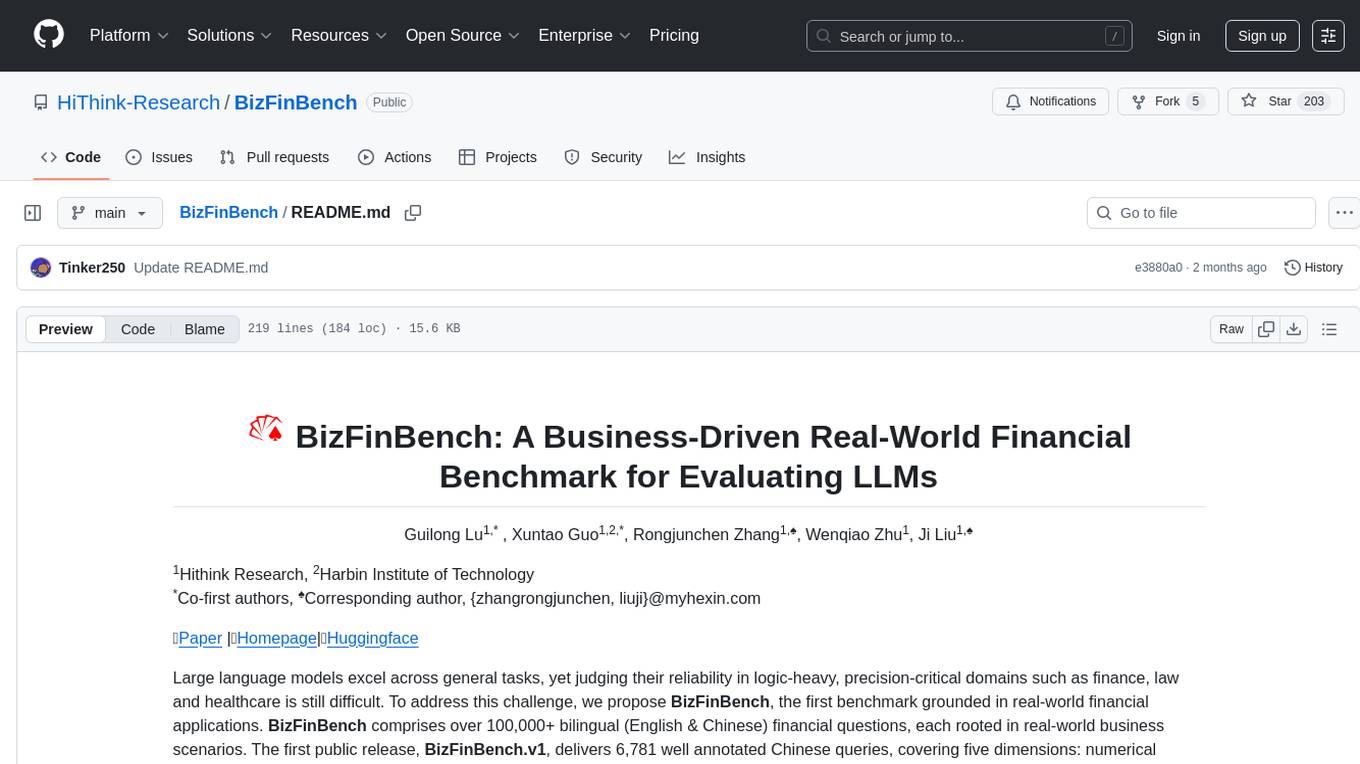This screenshot has height=764, width=1360.
Task: Open the Update README.md commit message
Action: coord(201,268)
